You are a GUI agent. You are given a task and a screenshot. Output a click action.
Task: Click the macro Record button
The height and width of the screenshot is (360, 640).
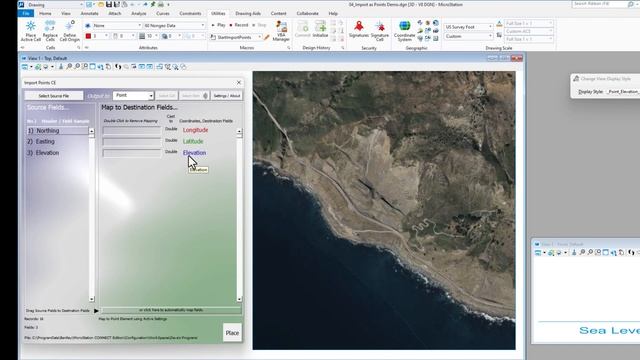(239, 25)
